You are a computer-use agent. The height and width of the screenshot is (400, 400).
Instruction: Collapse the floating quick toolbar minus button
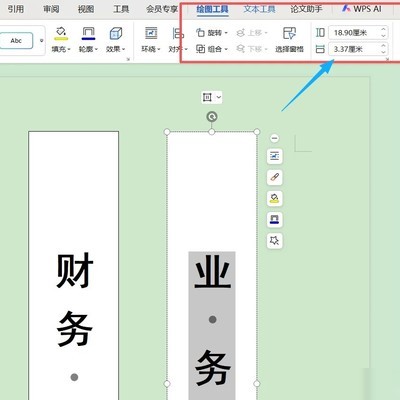tap(274, 138)
